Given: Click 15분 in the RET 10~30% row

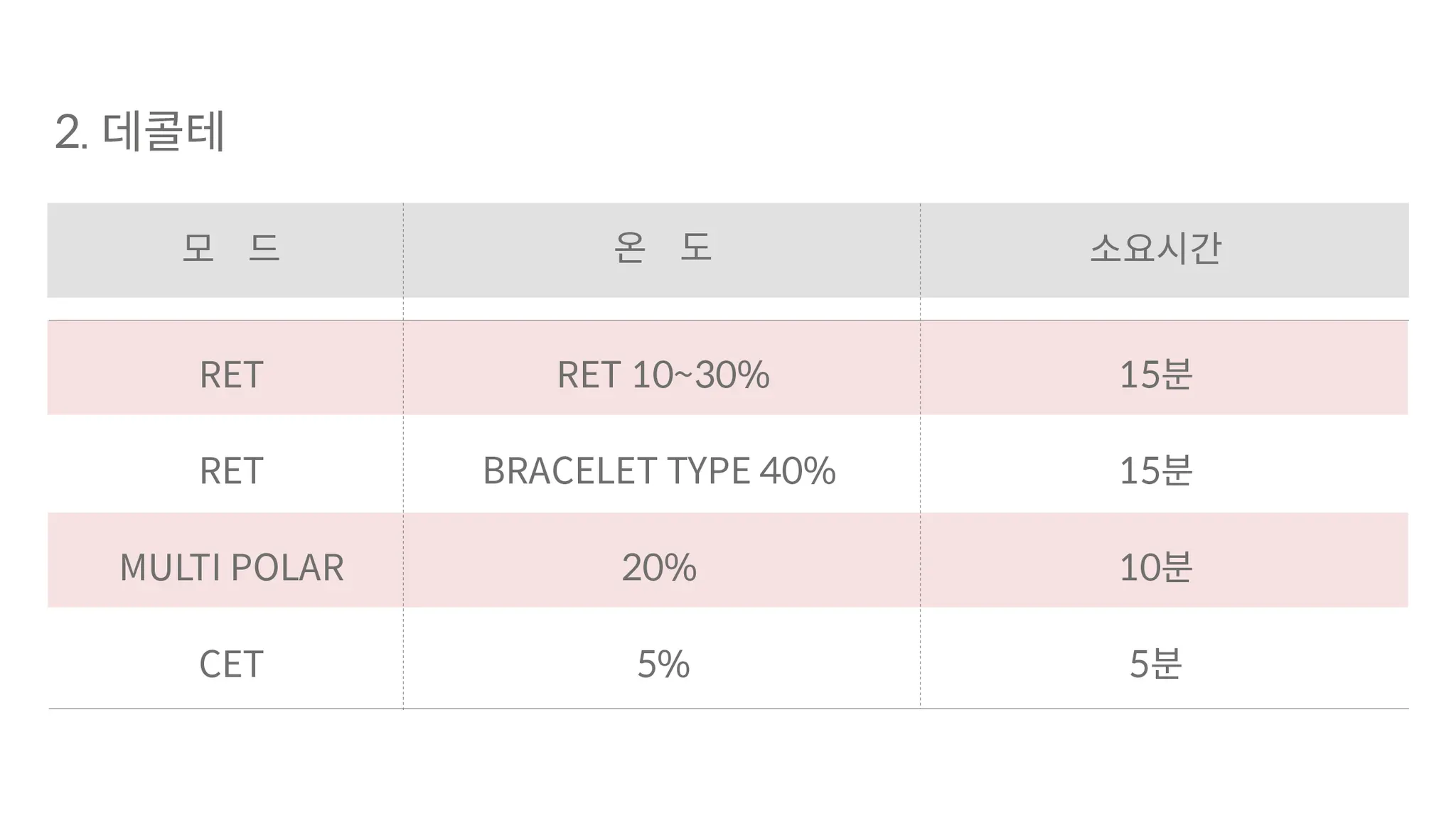Looking at the screenshot, I should tap(1155, 375).
